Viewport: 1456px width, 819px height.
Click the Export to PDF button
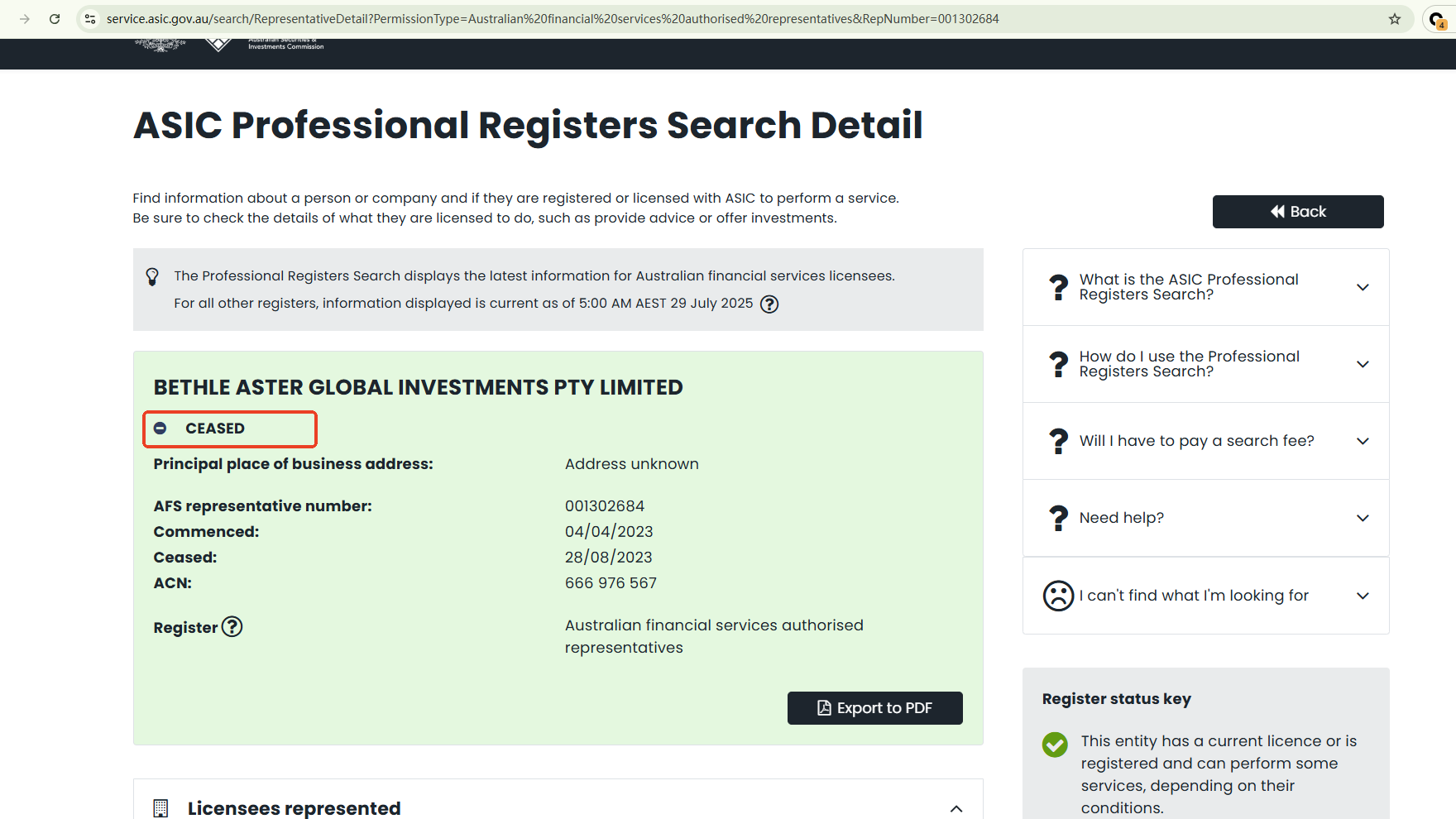(x=874, y=708)
